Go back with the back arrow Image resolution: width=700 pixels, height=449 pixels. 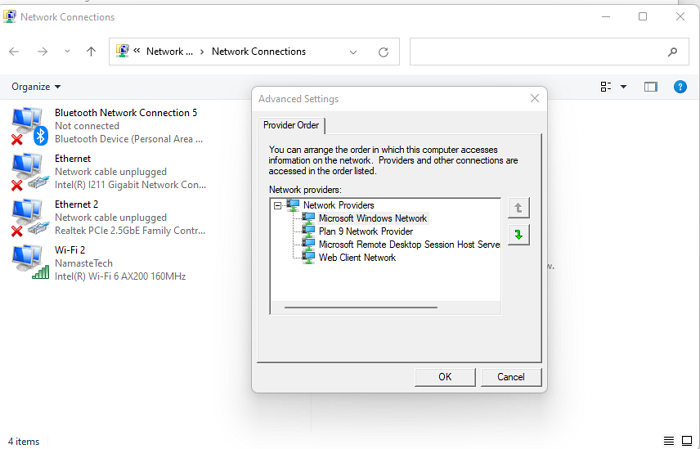coord(14,52)
